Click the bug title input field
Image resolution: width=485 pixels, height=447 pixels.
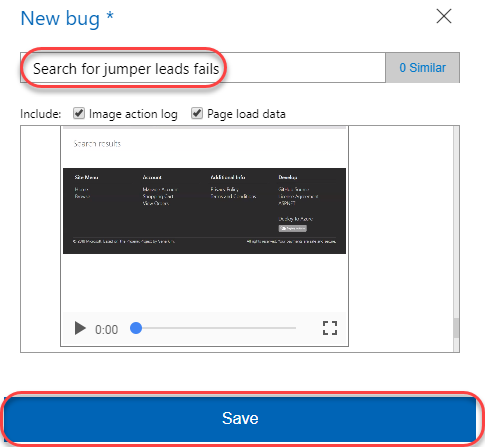(x=203, y=68)
